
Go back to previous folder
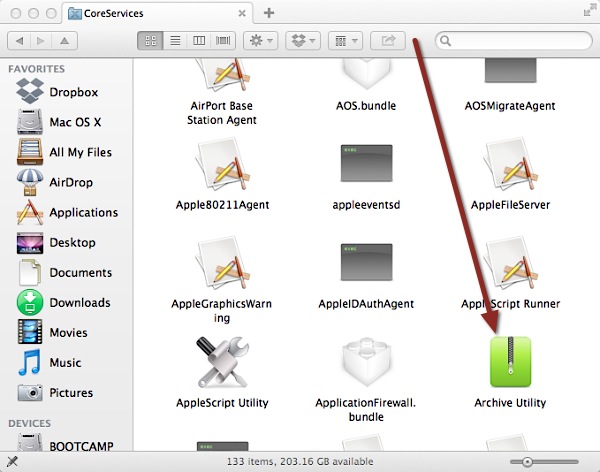click(x=20, y=41)
